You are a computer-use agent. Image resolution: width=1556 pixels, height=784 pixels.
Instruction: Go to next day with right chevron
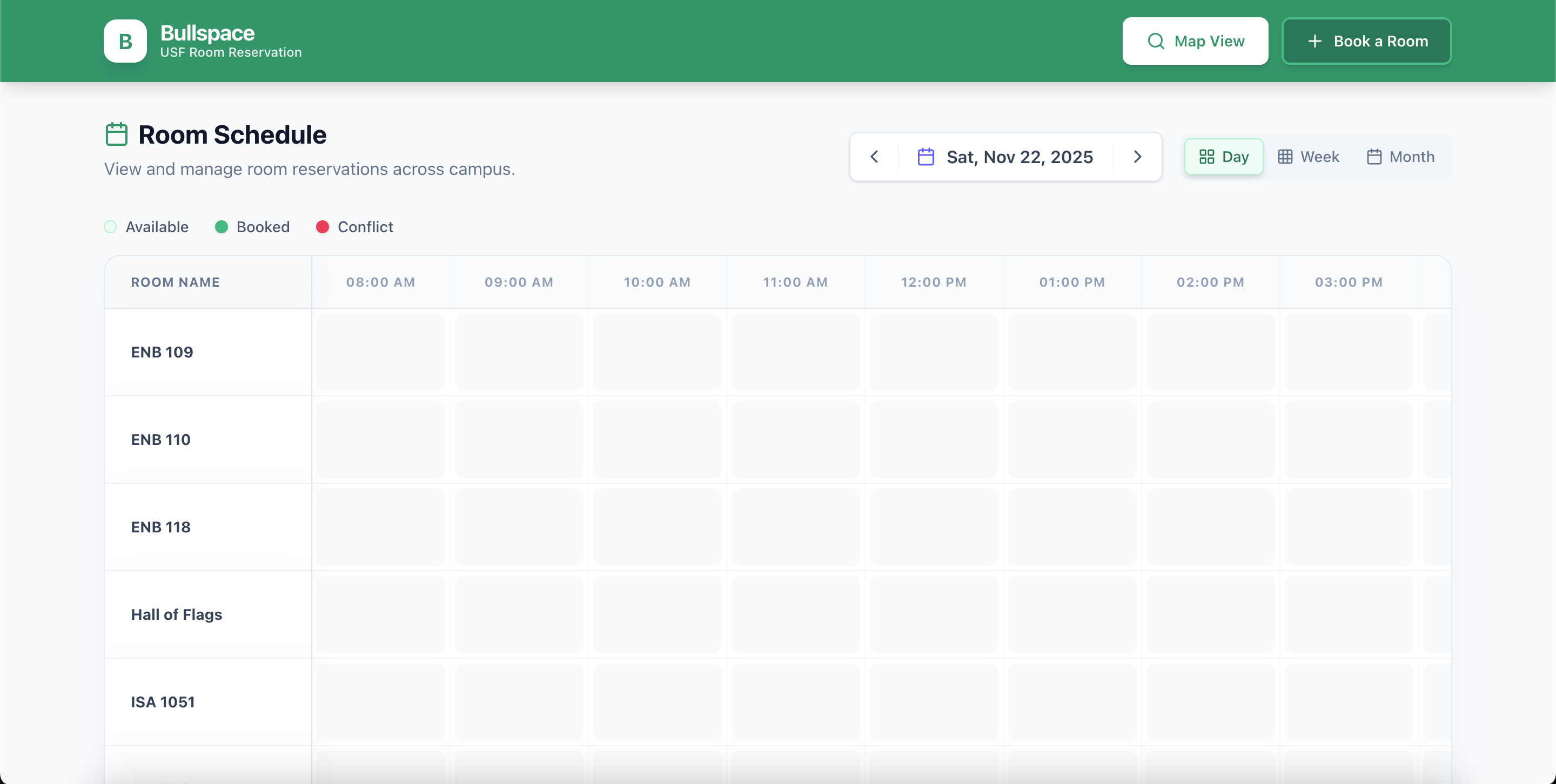pyautogui.click(x=1137, y=157)
